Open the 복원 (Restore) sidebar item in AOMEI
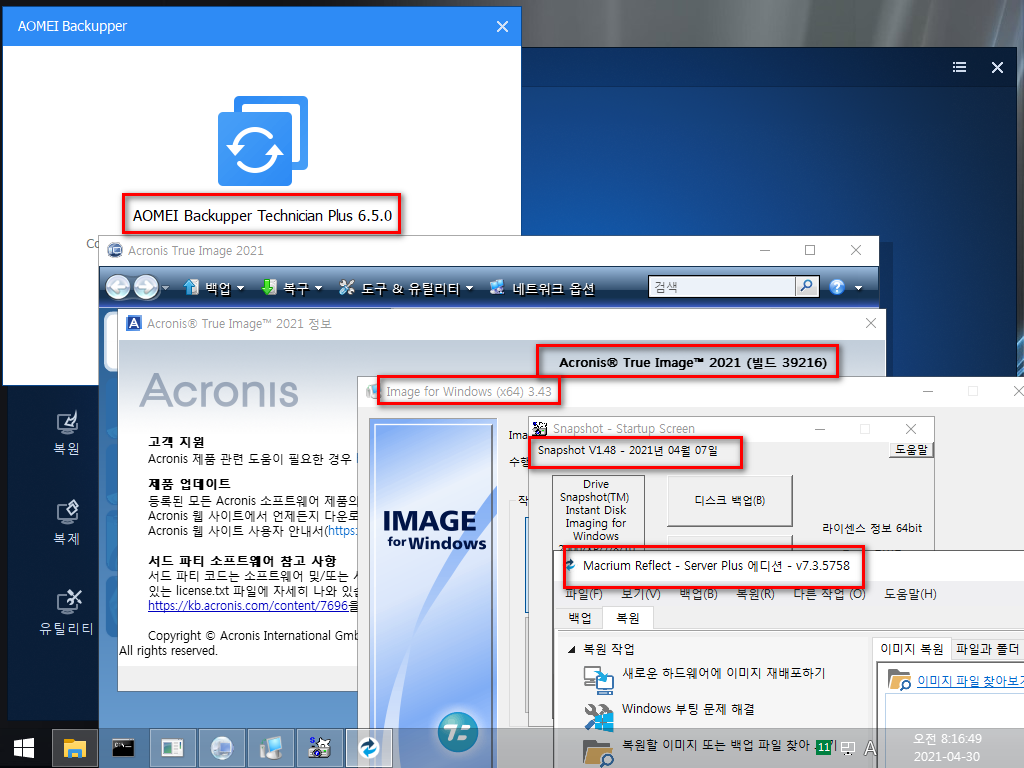 [67, 434]
